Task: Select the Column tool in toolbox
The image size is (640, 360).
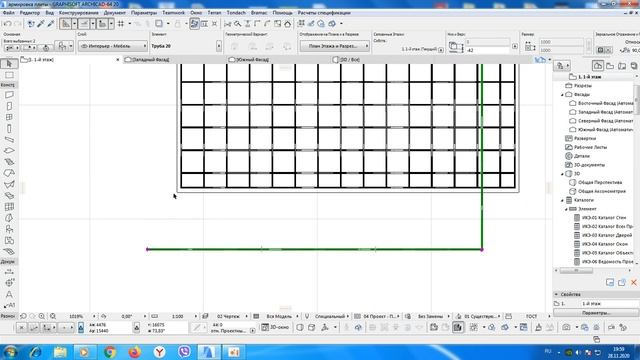Action: (x=9, y=129)
